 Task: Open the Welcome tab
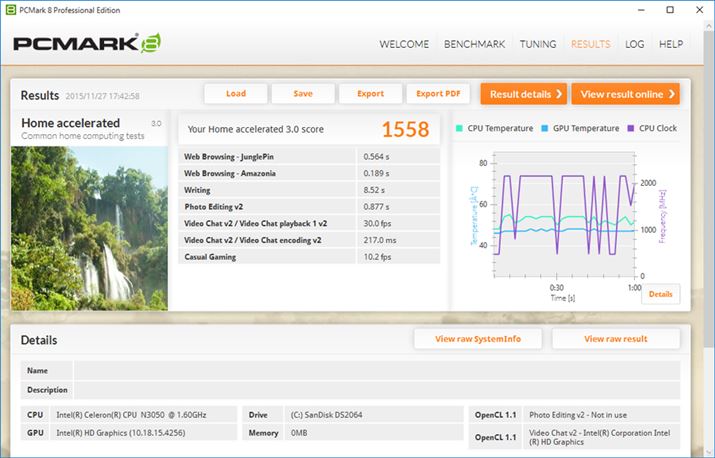pyautogui.click(x=404, y=44)
